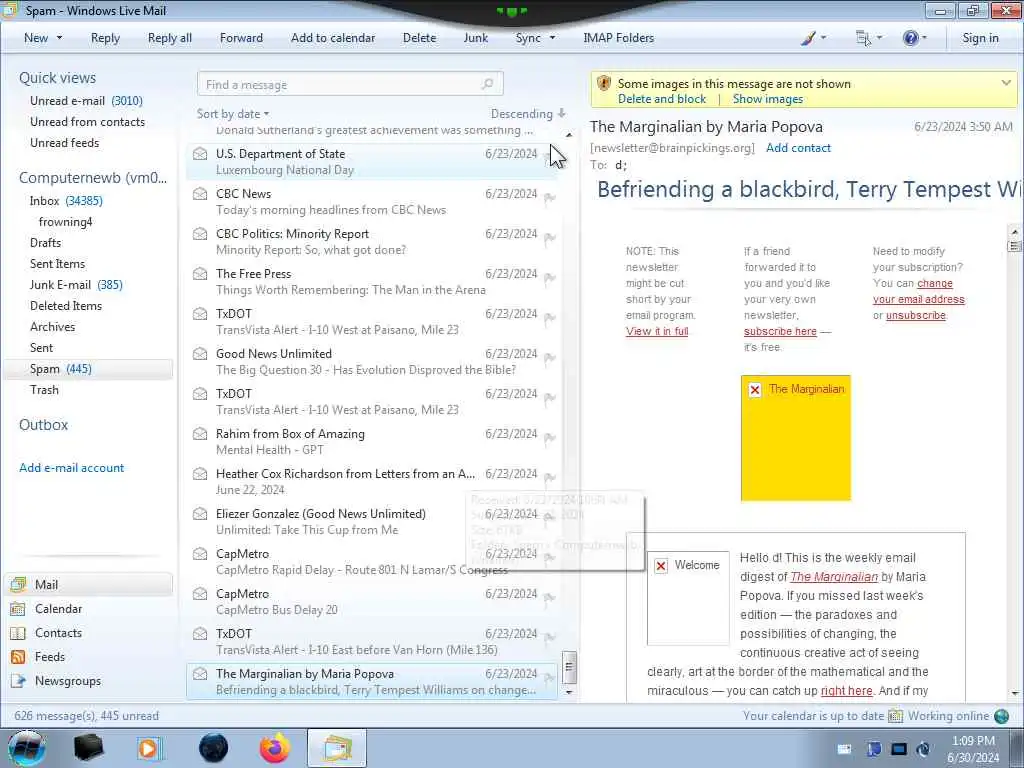The height and width of the screenshot is (768, 1024).
Task: Click envelope icon of Good News Unlimited message
Action: click(200, 354)
